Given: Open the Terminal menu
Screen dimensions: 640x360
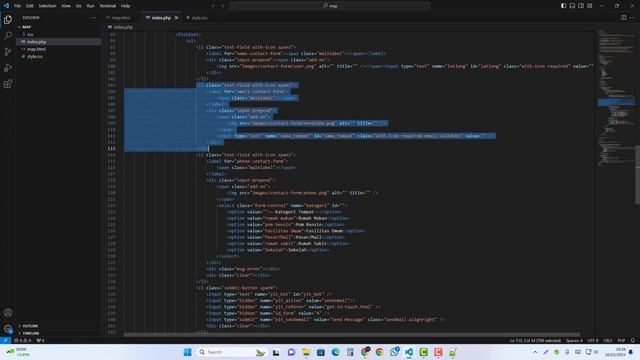Looking at the screenshot, I should pyautogui.click(x=108, y=6).
